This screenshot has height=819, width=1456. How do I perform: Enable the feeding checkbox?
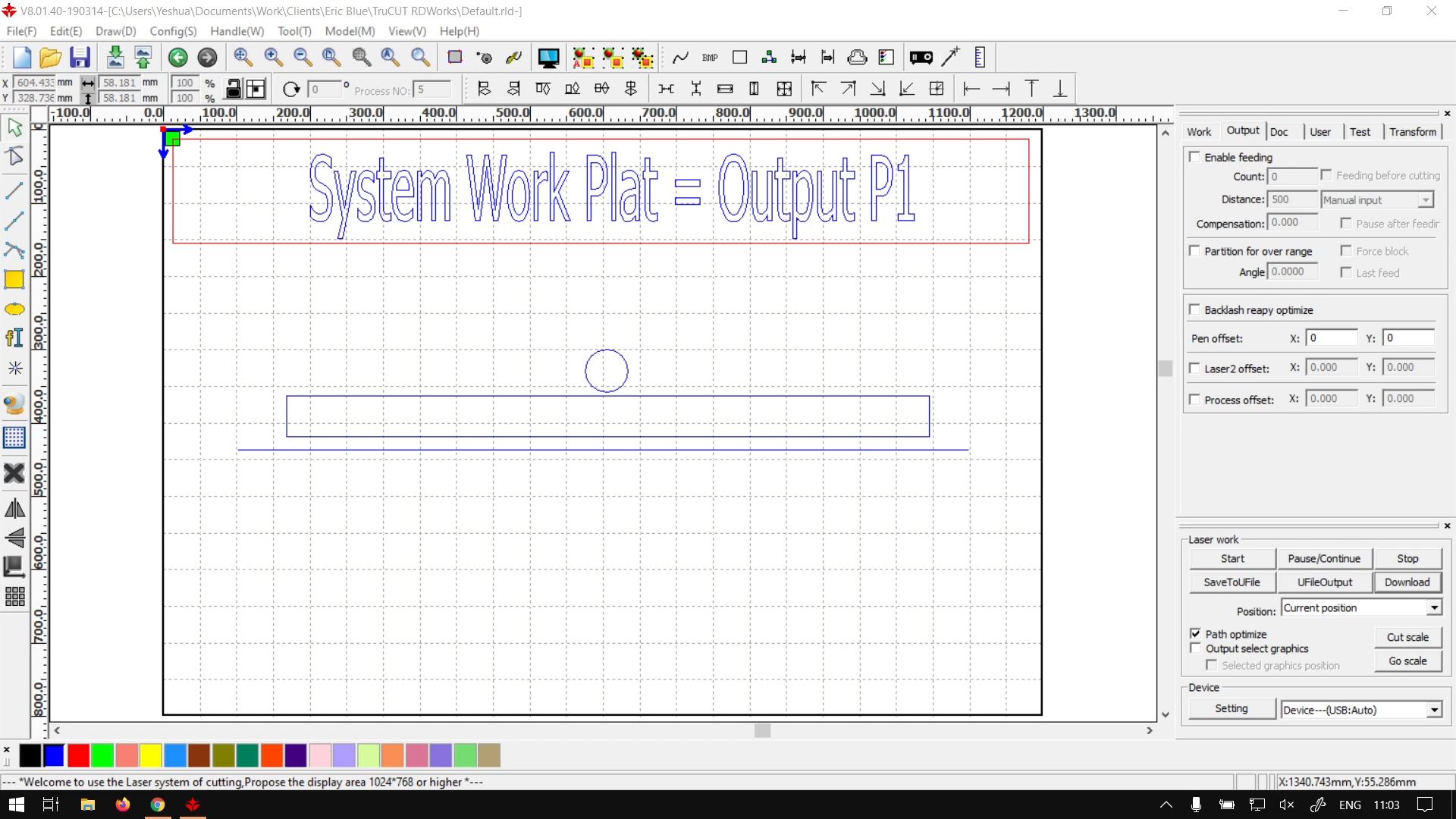1195,157
